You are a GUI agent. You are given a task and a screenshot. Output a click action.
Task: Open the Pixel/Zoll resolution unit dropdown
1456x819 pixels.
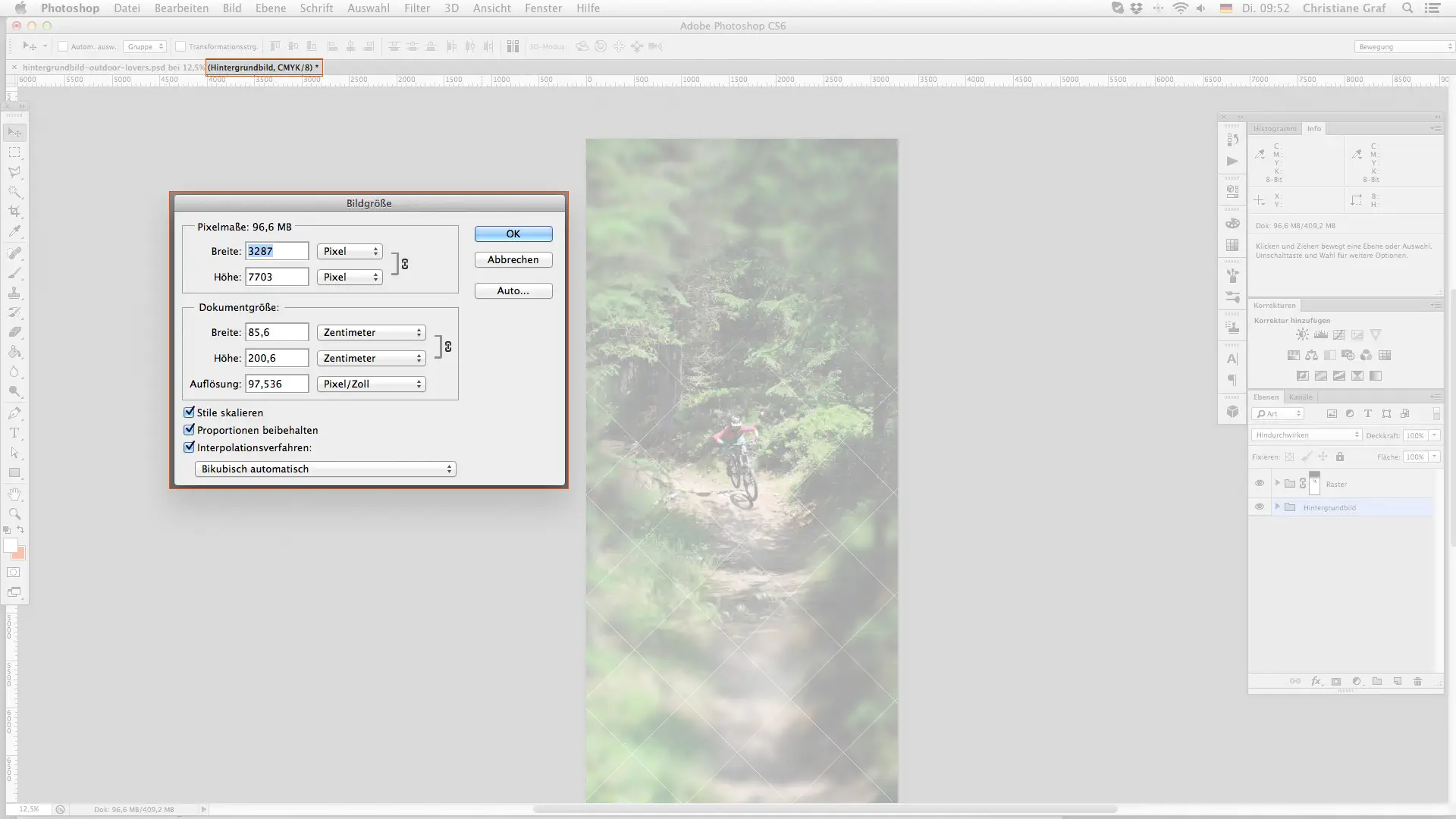(x=371, y=384)
